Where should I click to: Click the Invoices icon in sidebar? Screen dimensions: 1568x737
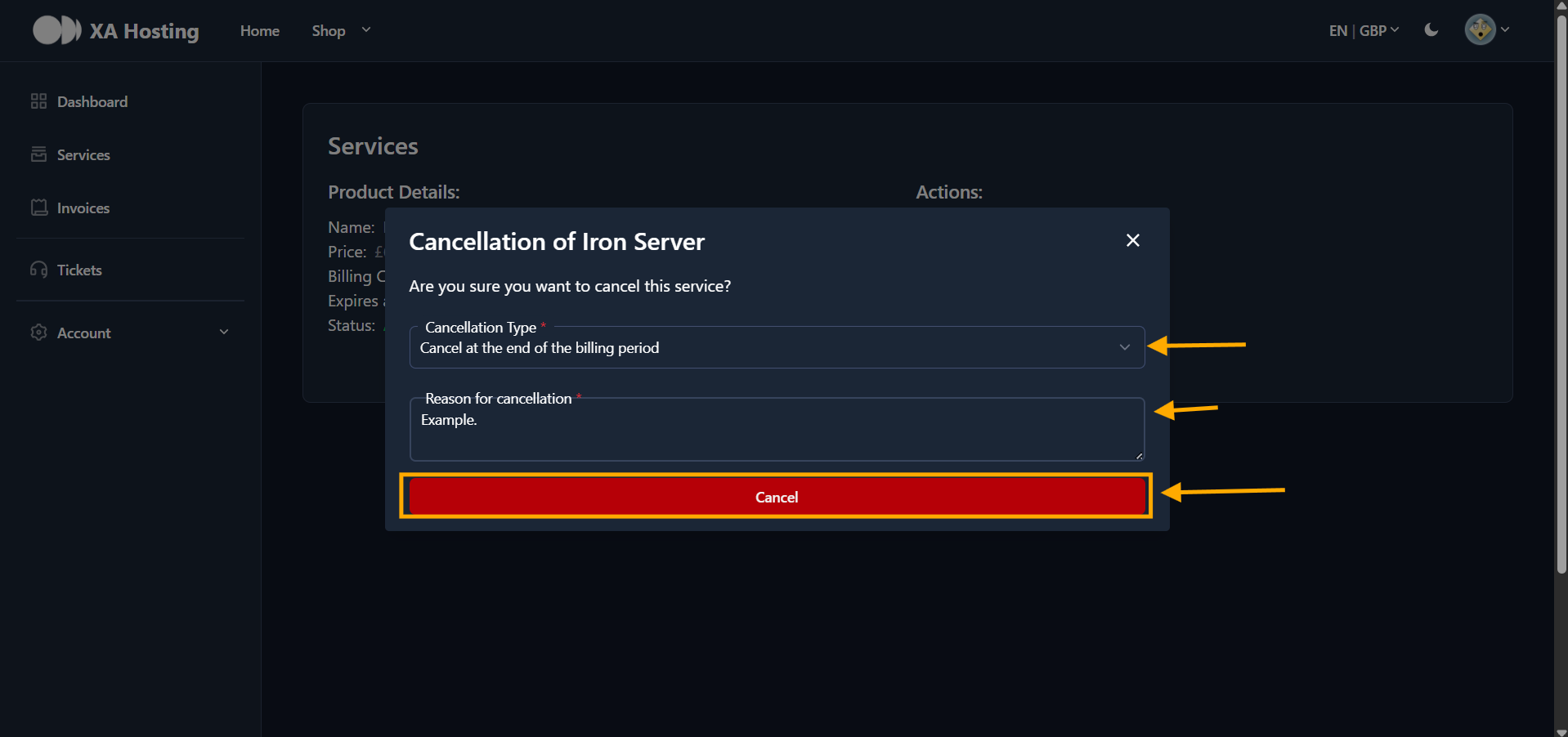pyautogui.click(x=38, y=208)
